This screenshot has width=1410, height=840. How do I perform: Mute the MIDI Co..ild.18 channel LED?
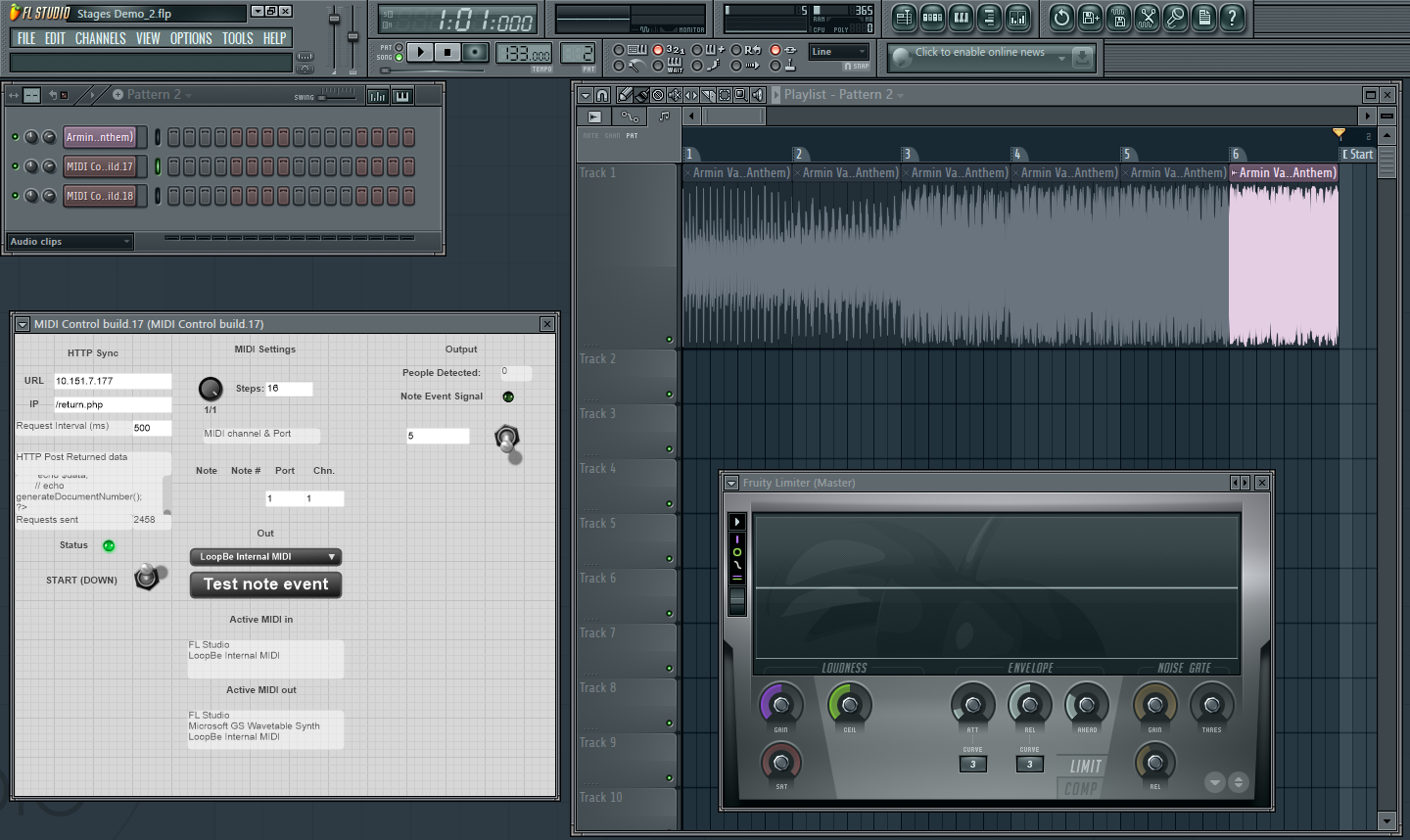pos(15,196)
